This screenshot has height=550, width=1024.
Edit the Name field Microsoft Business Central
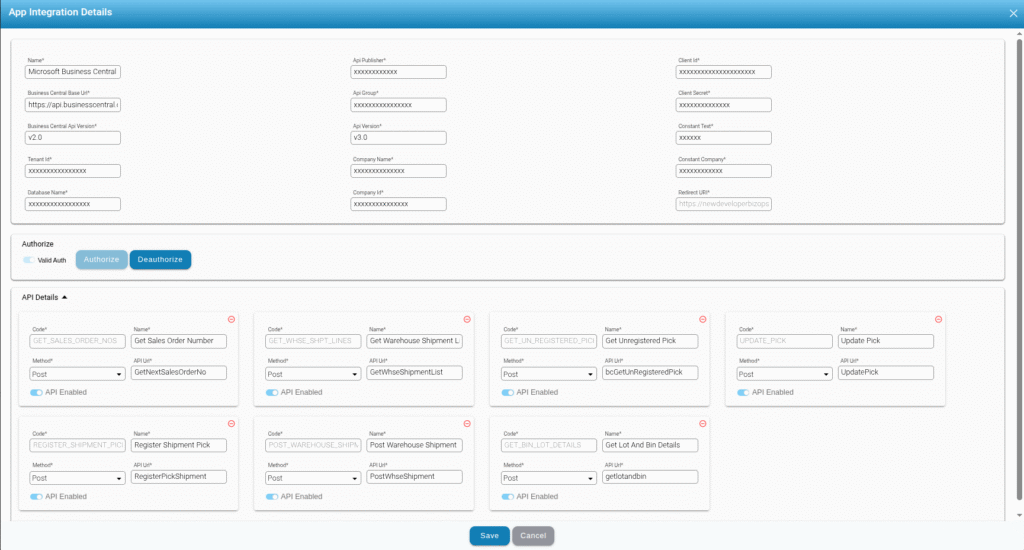point(72,72)
